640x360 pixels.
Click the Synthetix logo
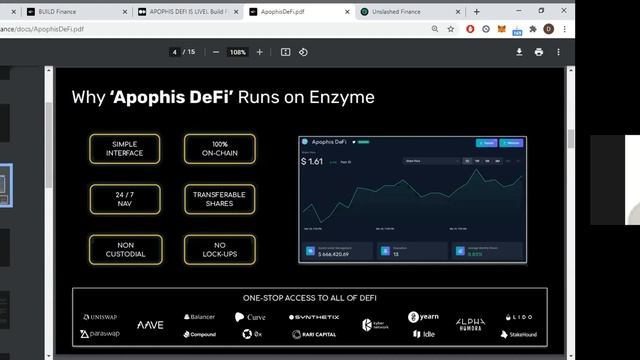(x=314, y=317)
